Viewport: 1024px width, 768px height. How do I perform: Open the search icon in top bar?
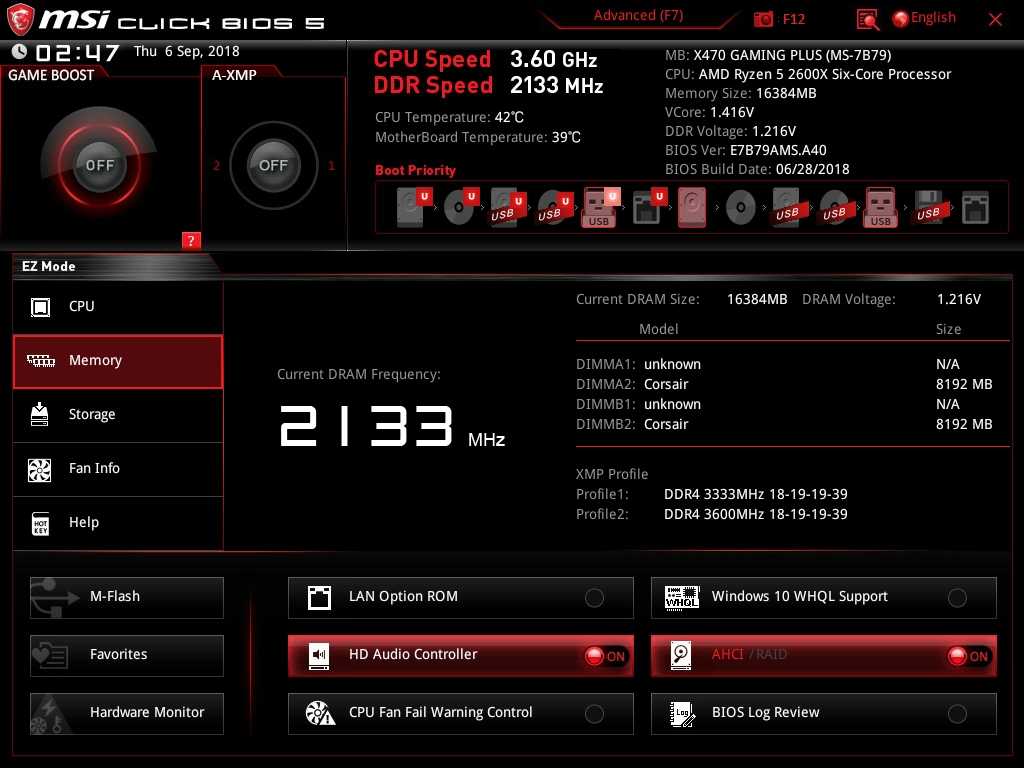pyautogui.click(x=868, y=19)
